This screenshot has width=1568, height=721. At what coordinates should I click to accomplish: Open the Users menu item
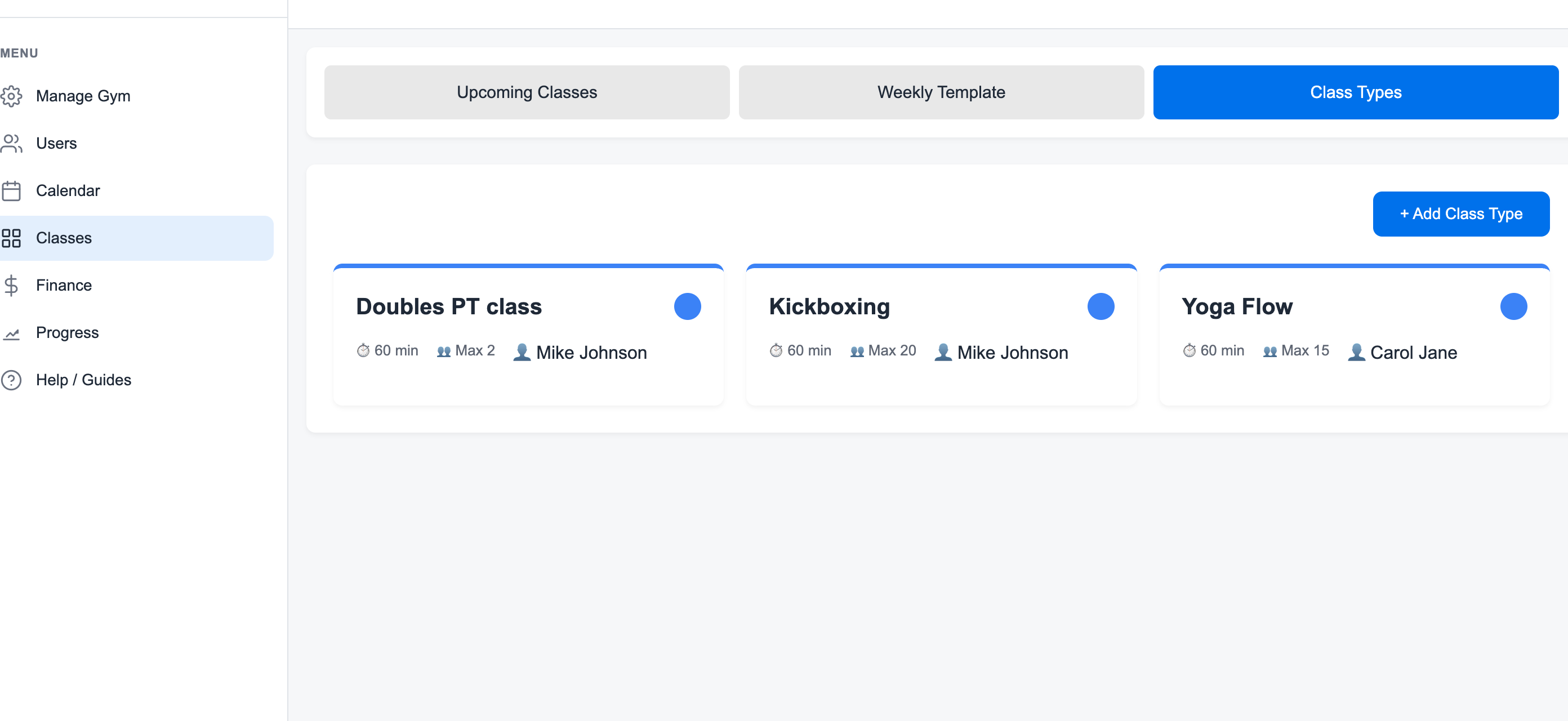[x=136, y=144]
